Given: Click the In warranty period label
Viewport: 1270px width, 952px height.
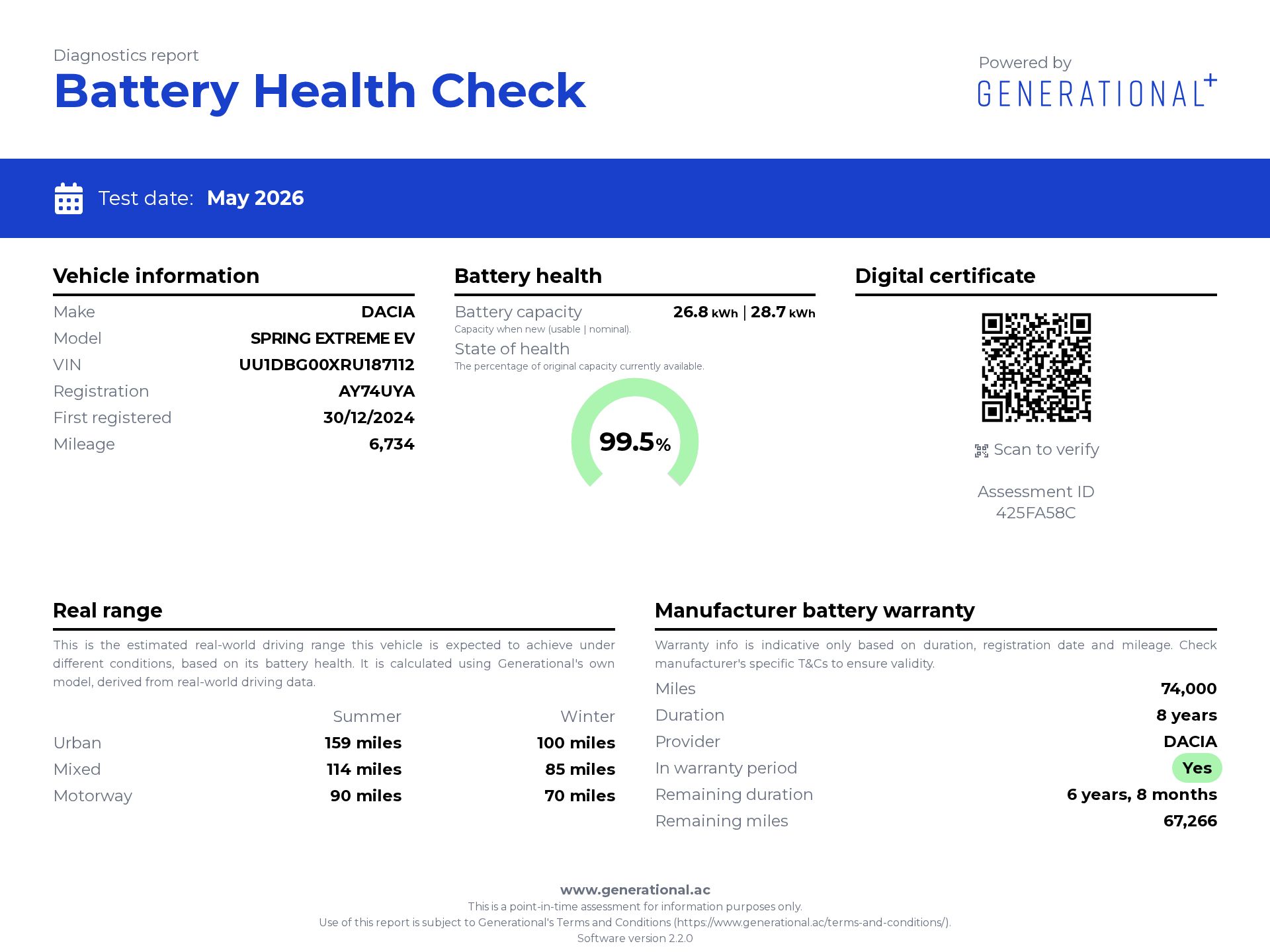Looking at the screenshot, I should [726, 768].
